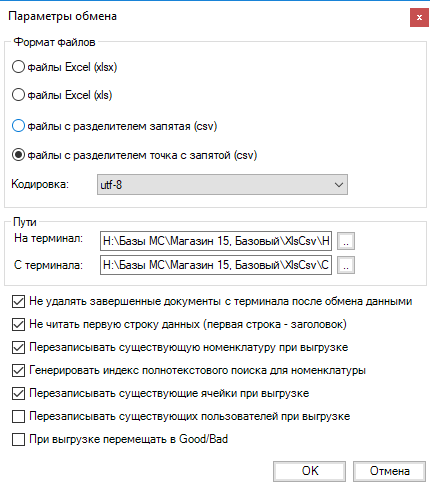Viewport: 430px width, 488px height.
Task: Choose semicolon-separated csv file format
Action: (x=18, y=155)
